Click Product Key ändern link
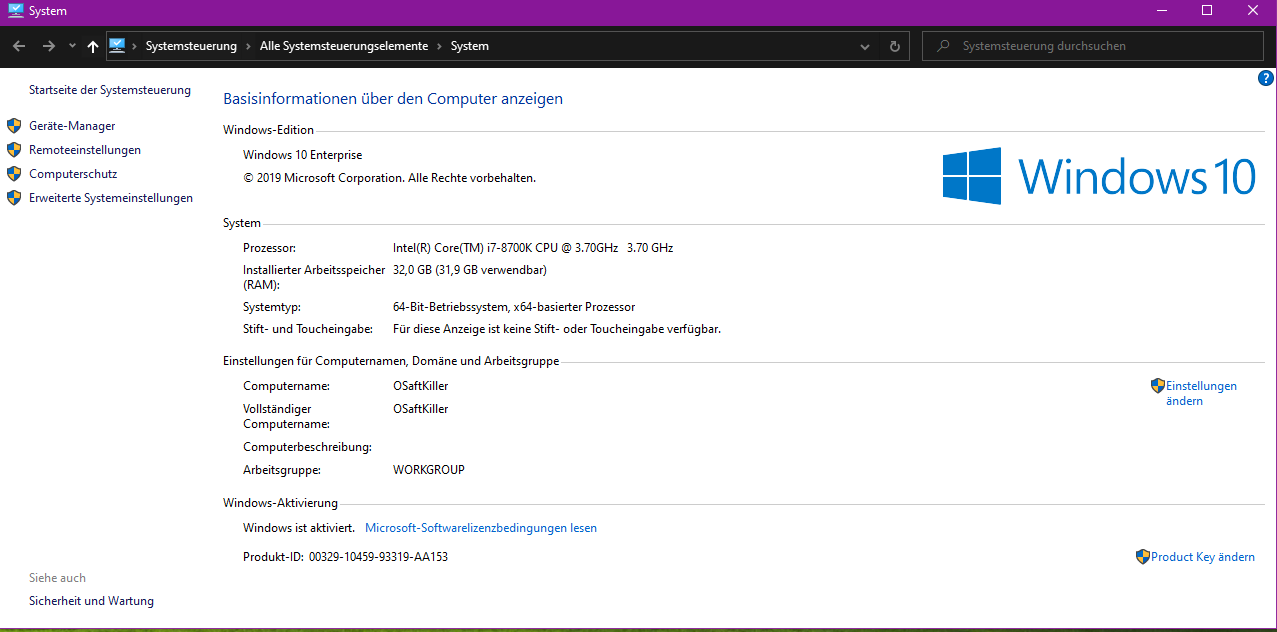Screen dimensions: 1277x632 tap(1203, 557)
